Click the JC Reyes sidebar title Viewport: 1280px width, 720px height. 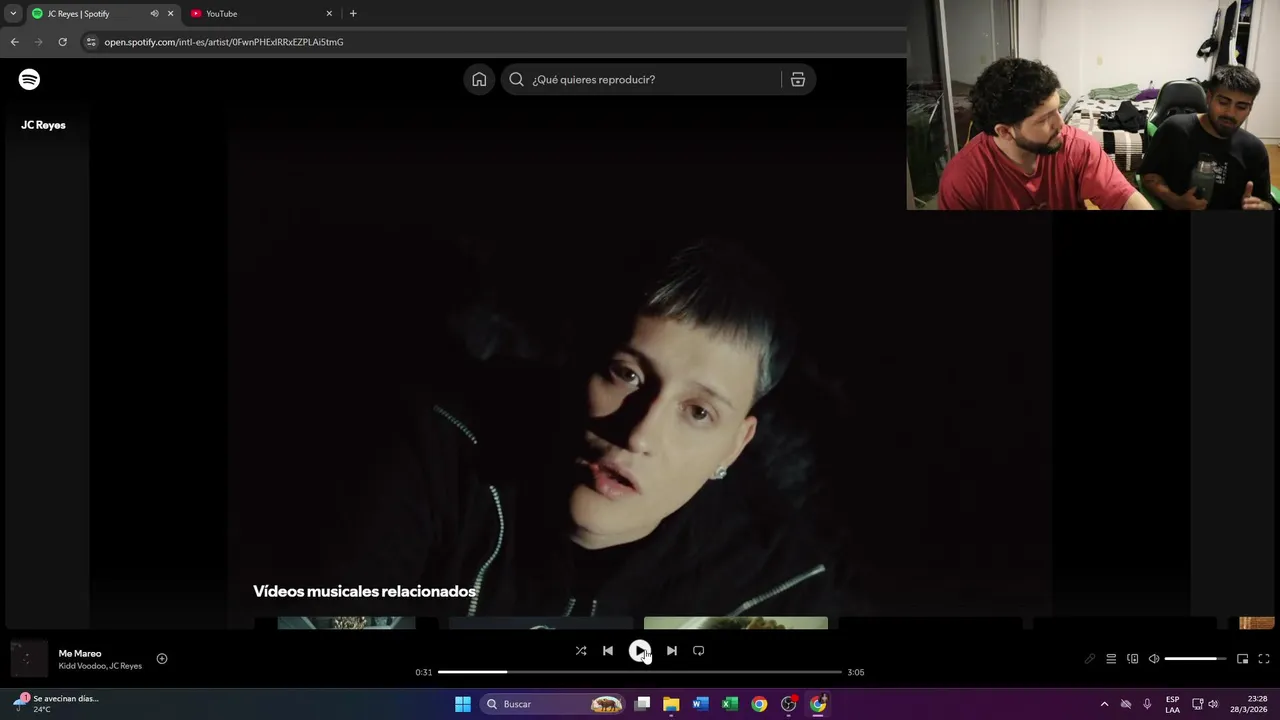click(x=43, y=125)
